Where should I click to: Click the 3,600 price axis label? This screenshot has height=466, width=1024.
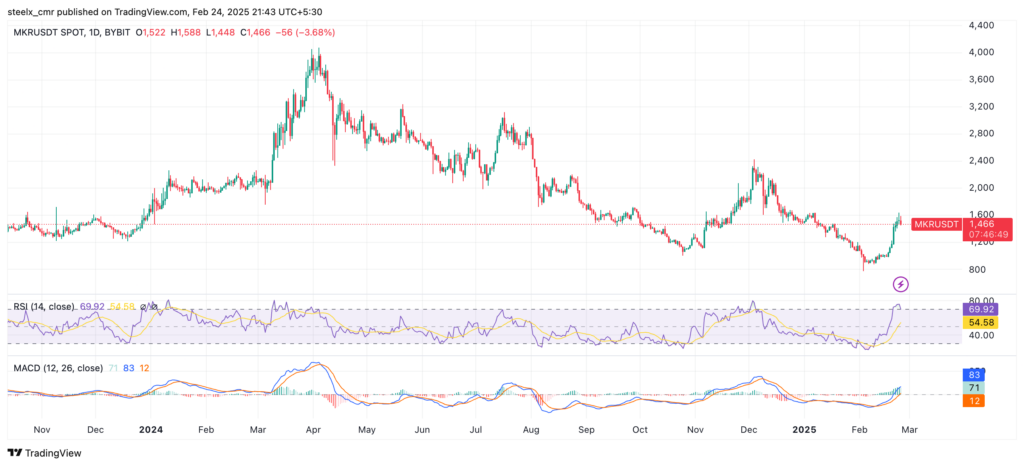click(982, 79)
